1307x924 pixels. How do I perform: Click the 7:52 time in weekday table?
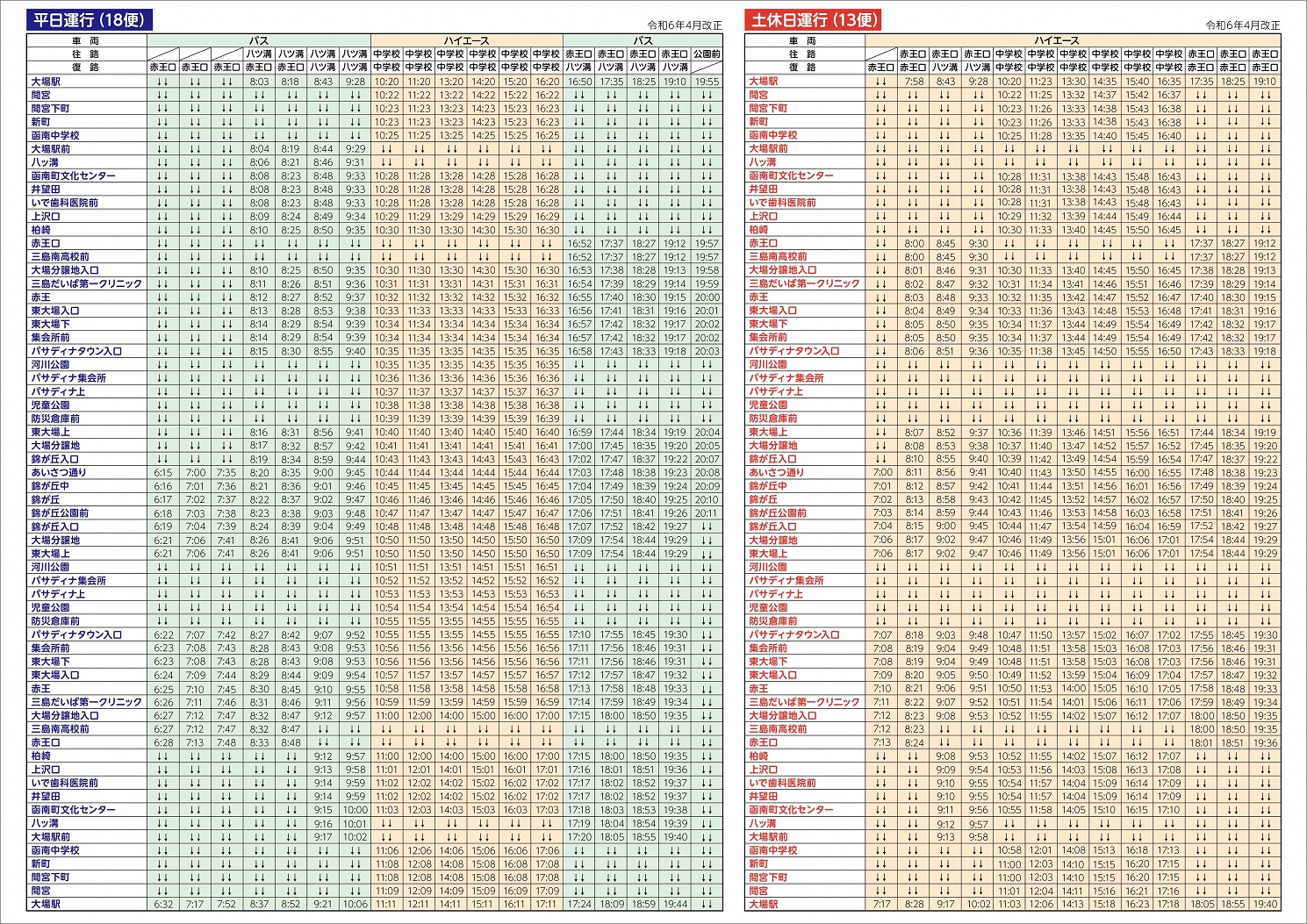(226, 904)
